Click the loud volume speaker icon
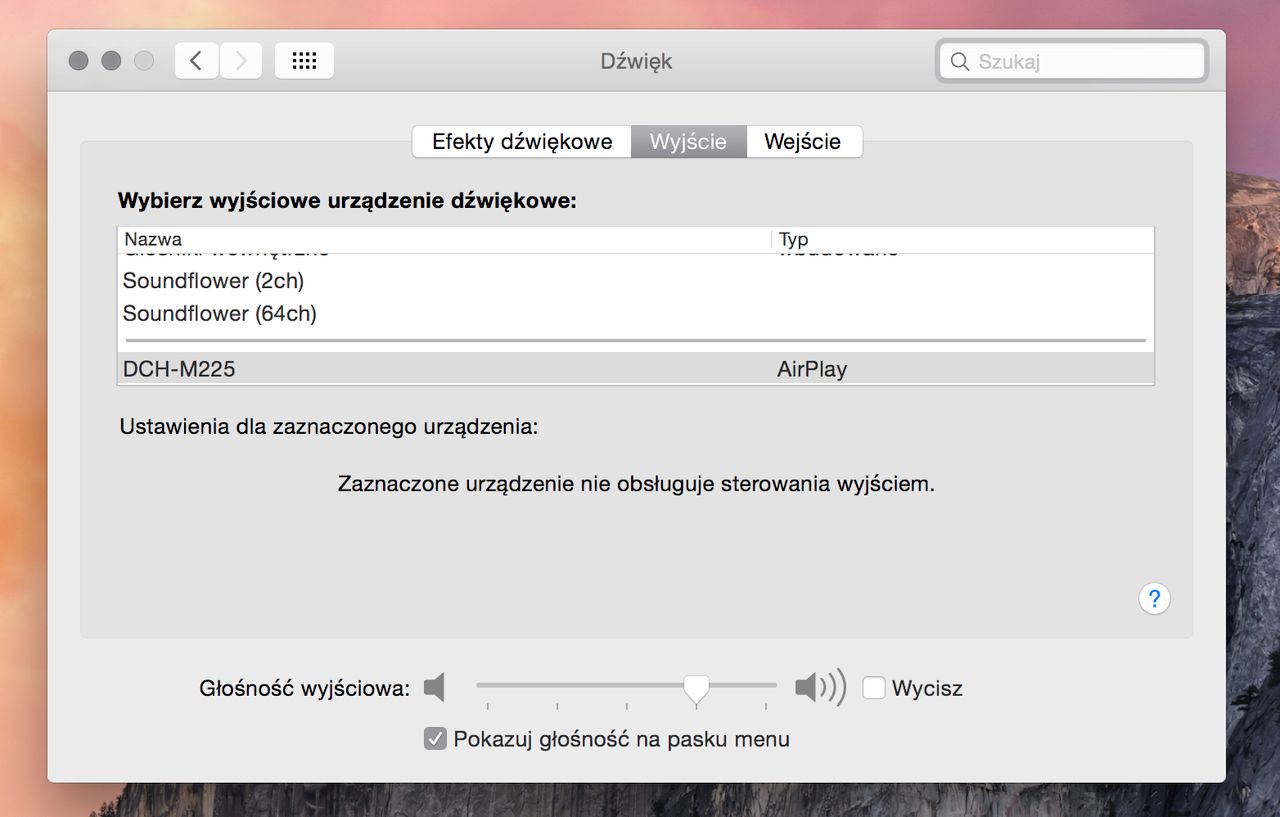Viewport: 1280px width, 817px height. pos(821,688)
